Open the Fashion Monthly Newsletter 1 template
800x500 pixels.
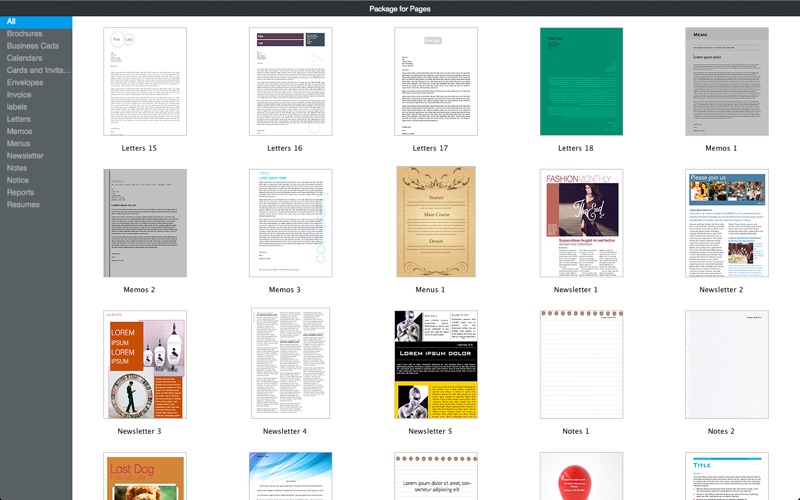pos(581,223)
